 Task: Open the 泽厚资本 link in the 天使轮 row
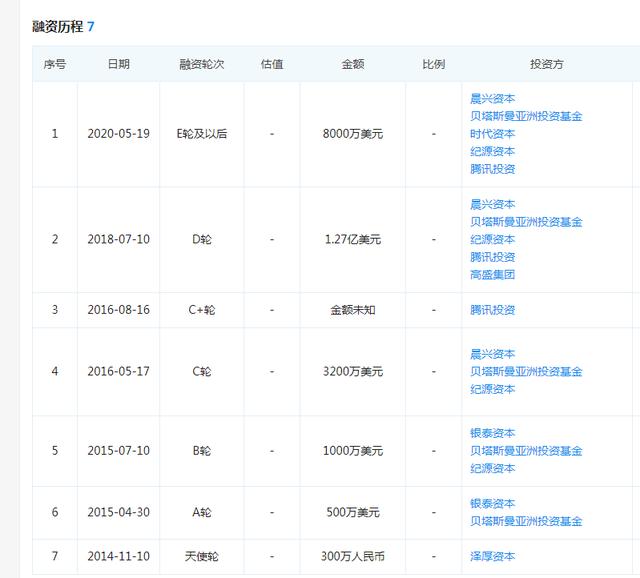492,556
